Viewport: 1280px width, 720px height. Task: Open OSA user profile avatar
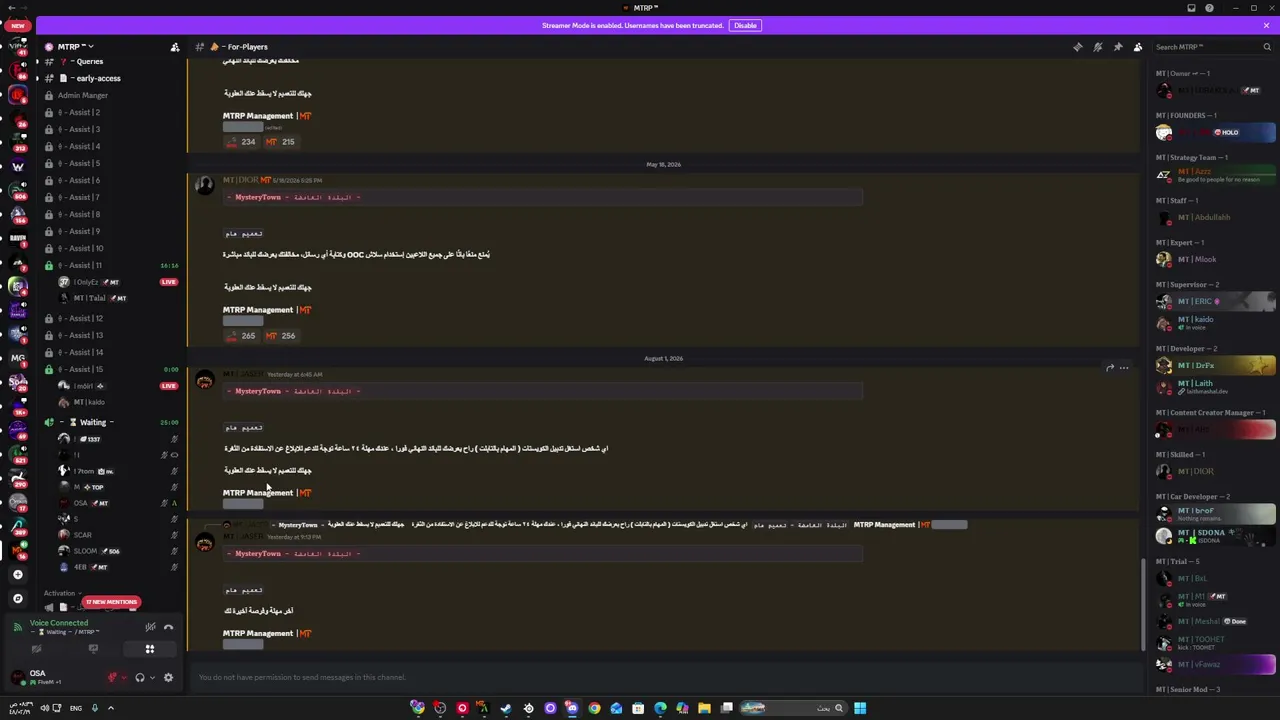(18, 677)
